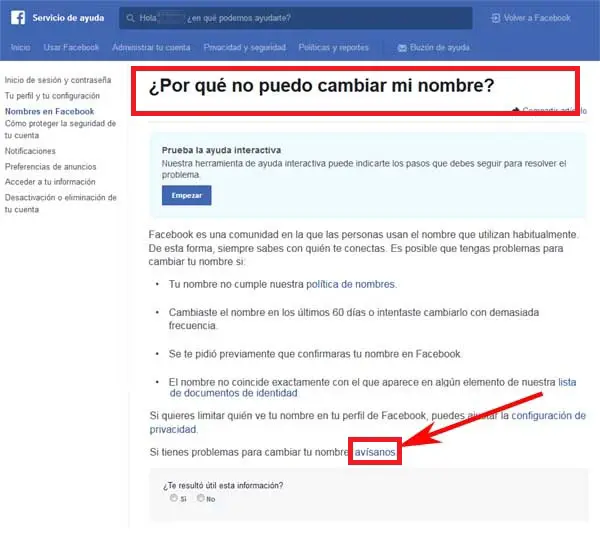This screenshot has height=533, width=600.
Task: Follow the política de nombres link
Action: (x=351, y=284)
